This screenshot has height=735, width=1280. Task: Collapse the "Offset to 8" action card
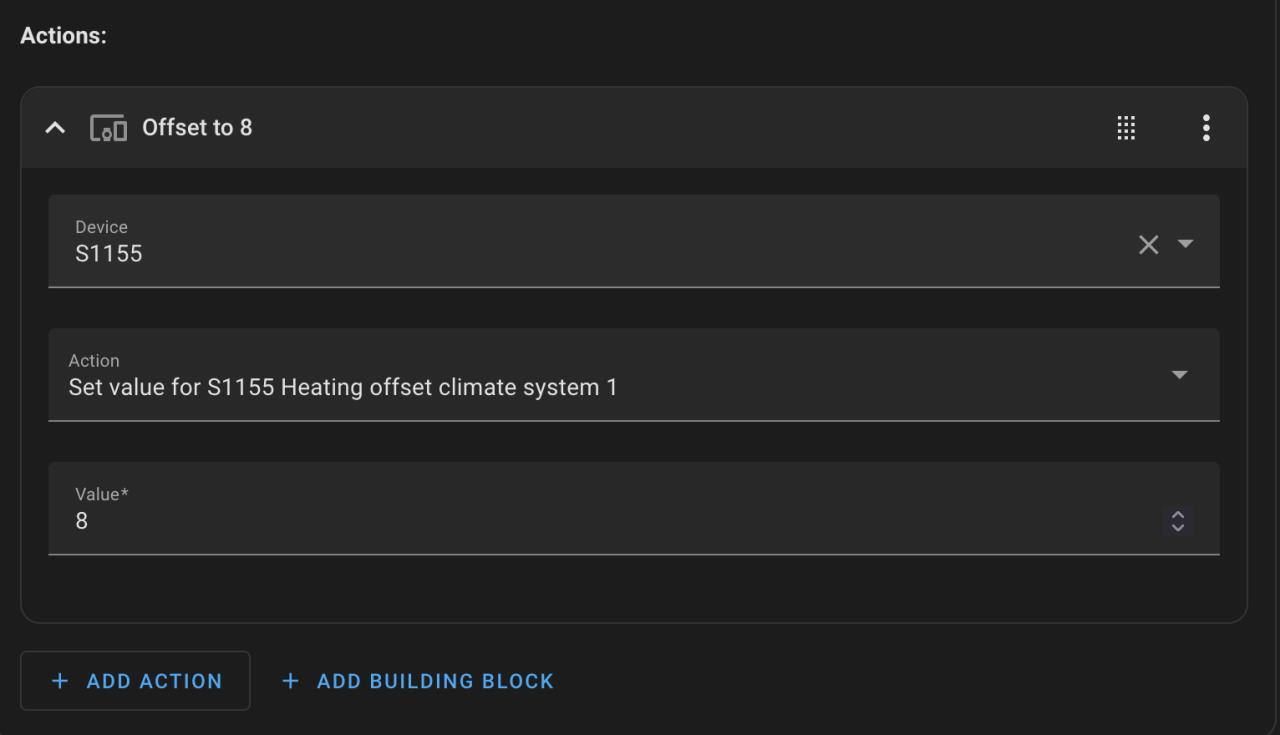pyautogui.click(x=56, y=128)
